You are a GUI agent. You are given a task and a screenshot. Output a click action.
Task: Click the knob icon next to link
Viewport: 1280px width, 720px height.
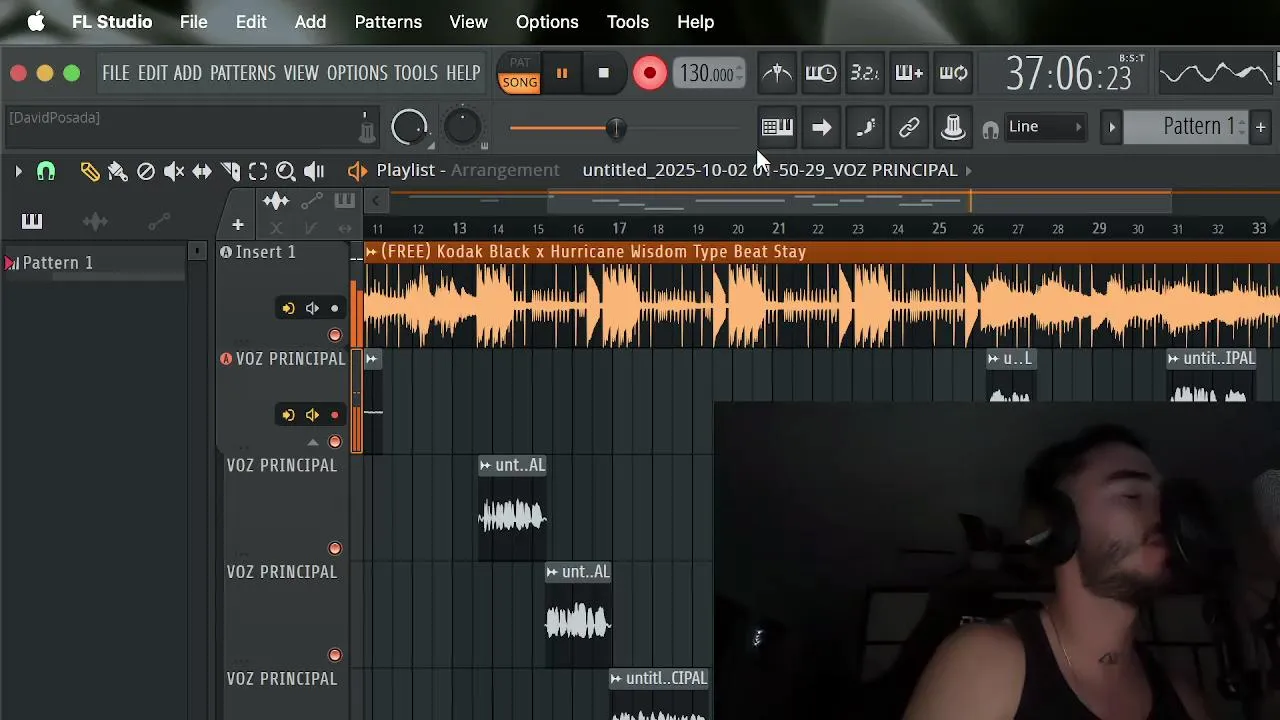point(953,127)
